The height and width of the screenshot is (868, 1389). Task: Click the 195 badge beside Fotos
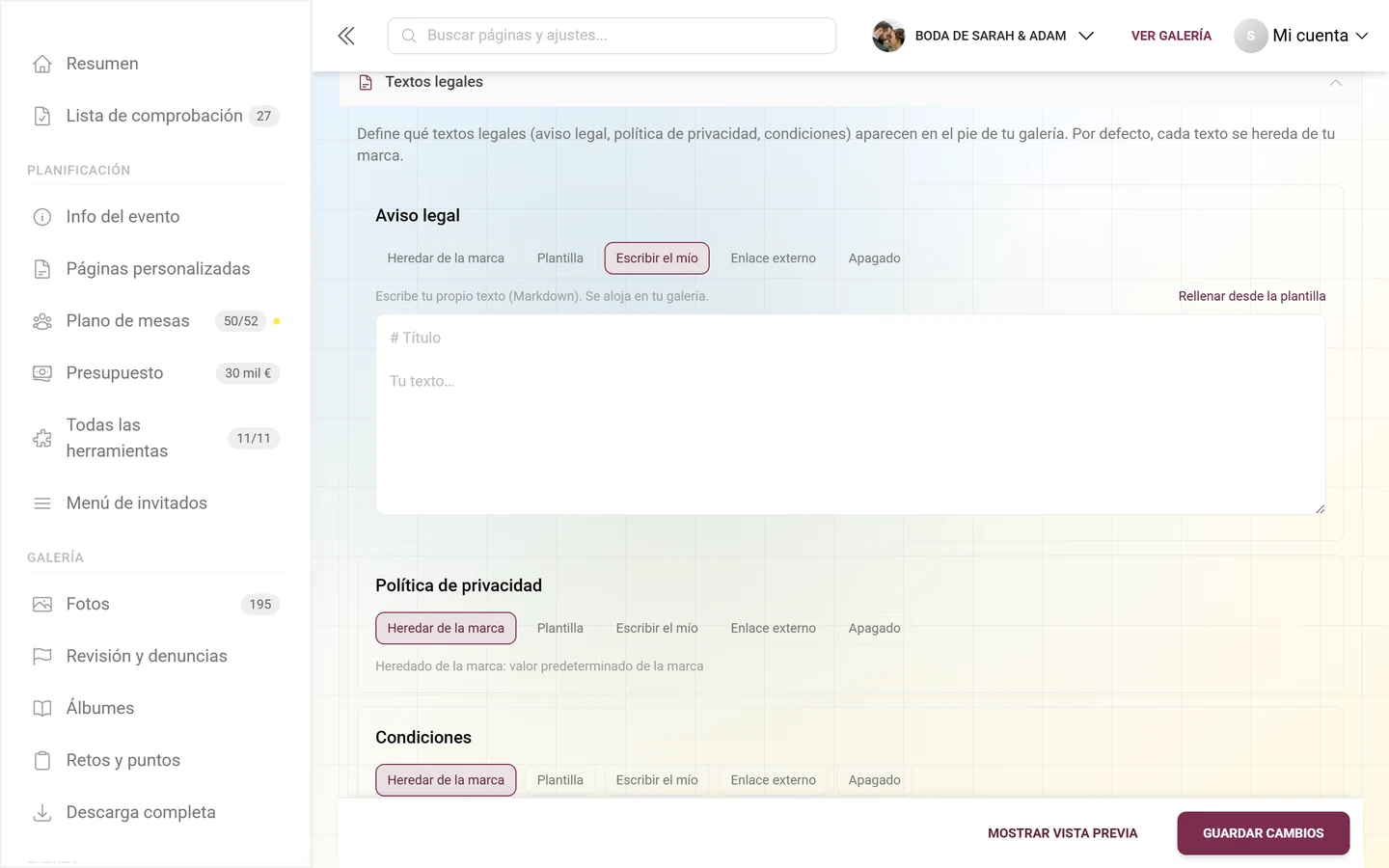point(260,605)
